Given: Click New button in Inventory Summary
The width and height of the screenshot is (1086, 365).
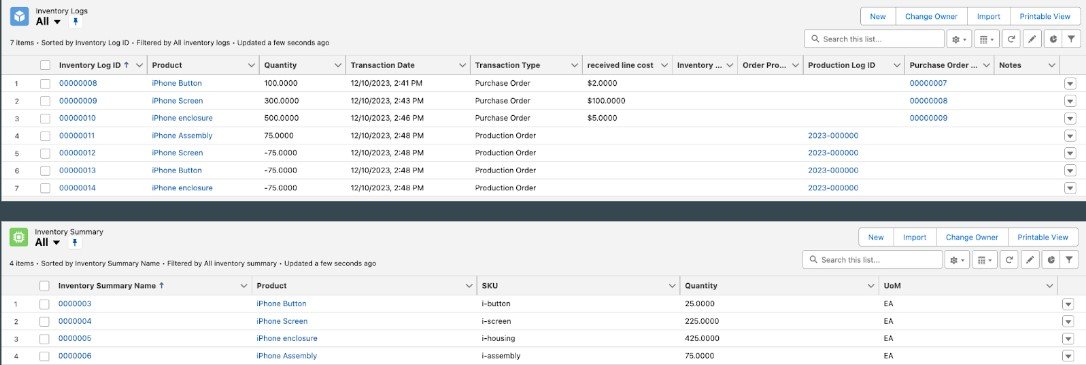Looking at the screenshot, I should click(876, 237).
